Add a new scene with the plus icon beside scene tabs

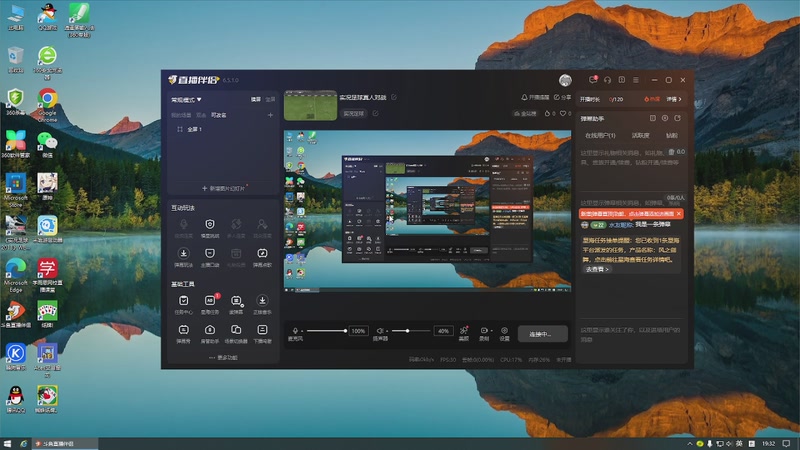(270, 115)
